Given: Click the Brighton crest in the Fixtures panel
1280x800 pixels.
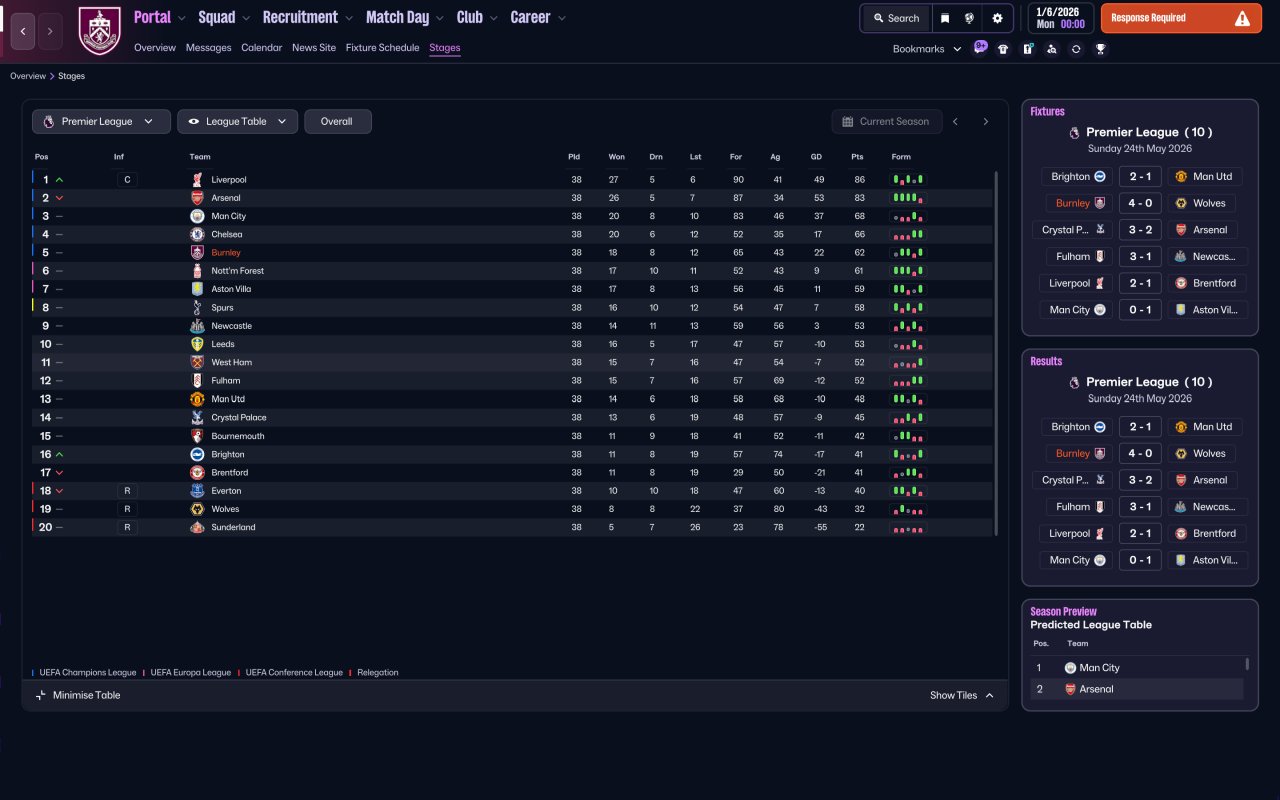Looking at the screenshot, I should [x=1099, y=177].
